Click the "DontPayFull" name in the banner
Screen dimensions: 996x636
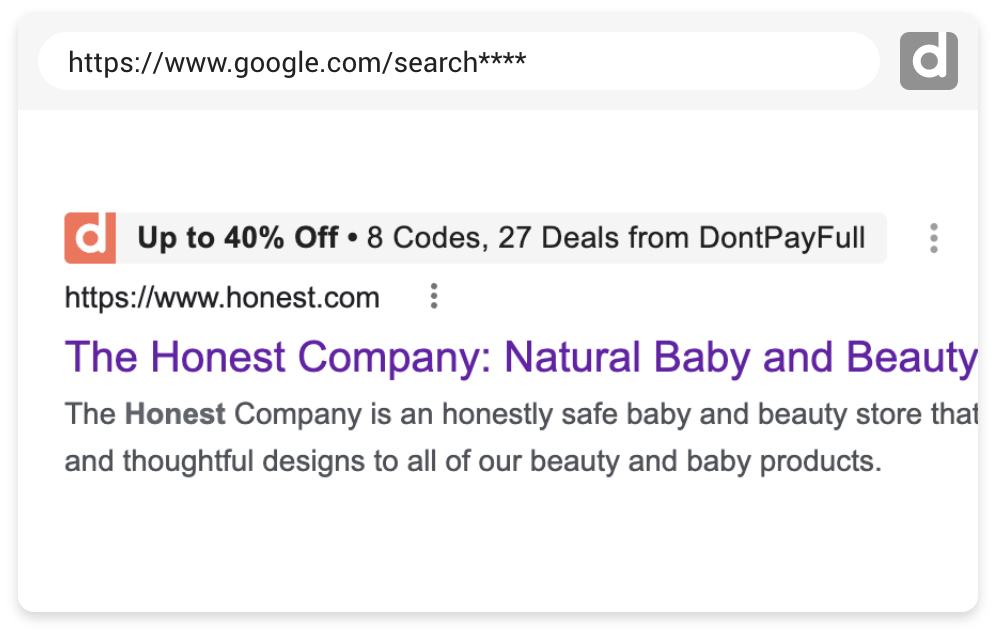[x=782, y=238]
